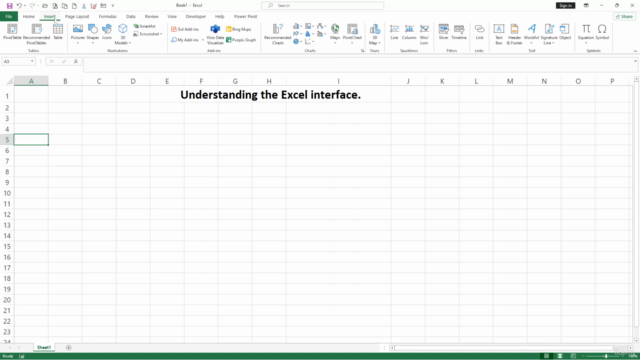Select the Sheet1 tab

44,347
